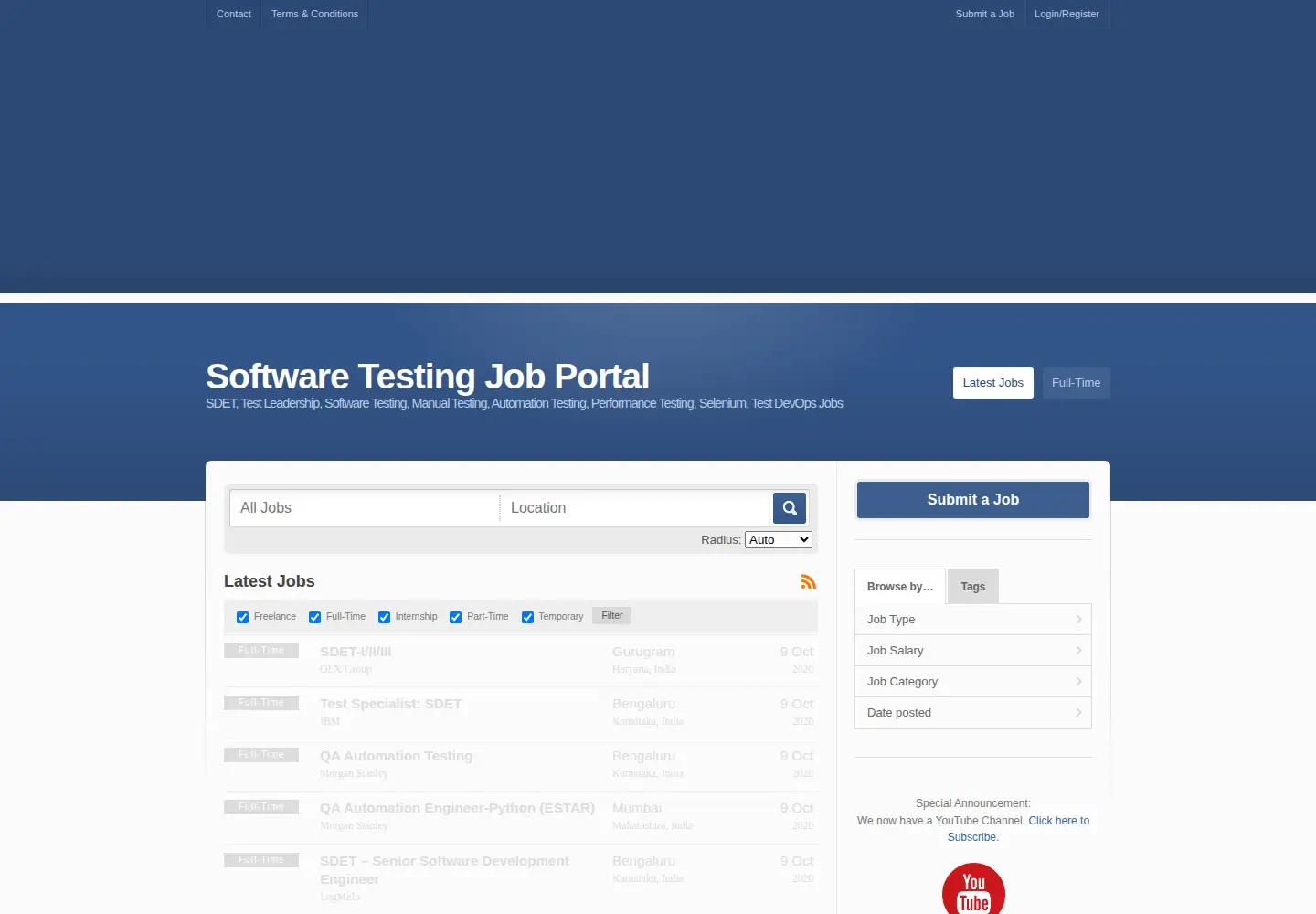Expand the Date posted browse row
This screenshot has width=1316, height=914.
pyautogui.click(x=973, y=713)
